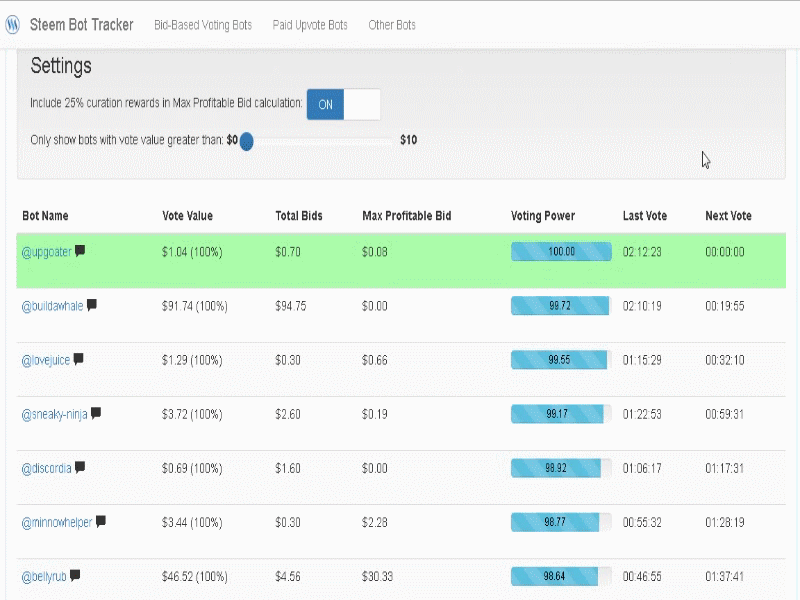
Task: Click the Voting Power column header
Action: [x=543, y=216]
